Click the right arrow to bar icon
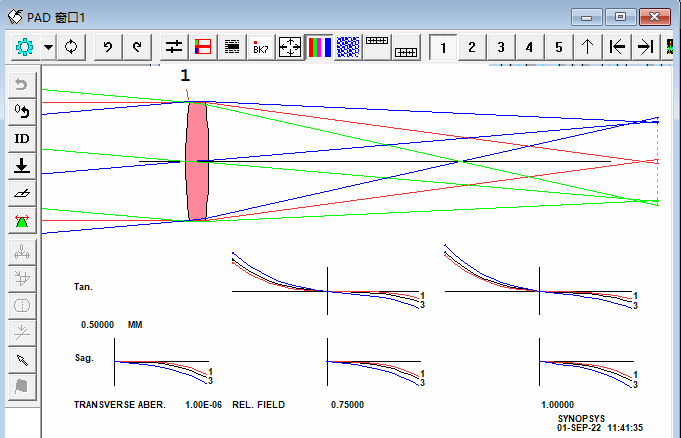This screenshot has width=681, height=438. tap(646, 47)
